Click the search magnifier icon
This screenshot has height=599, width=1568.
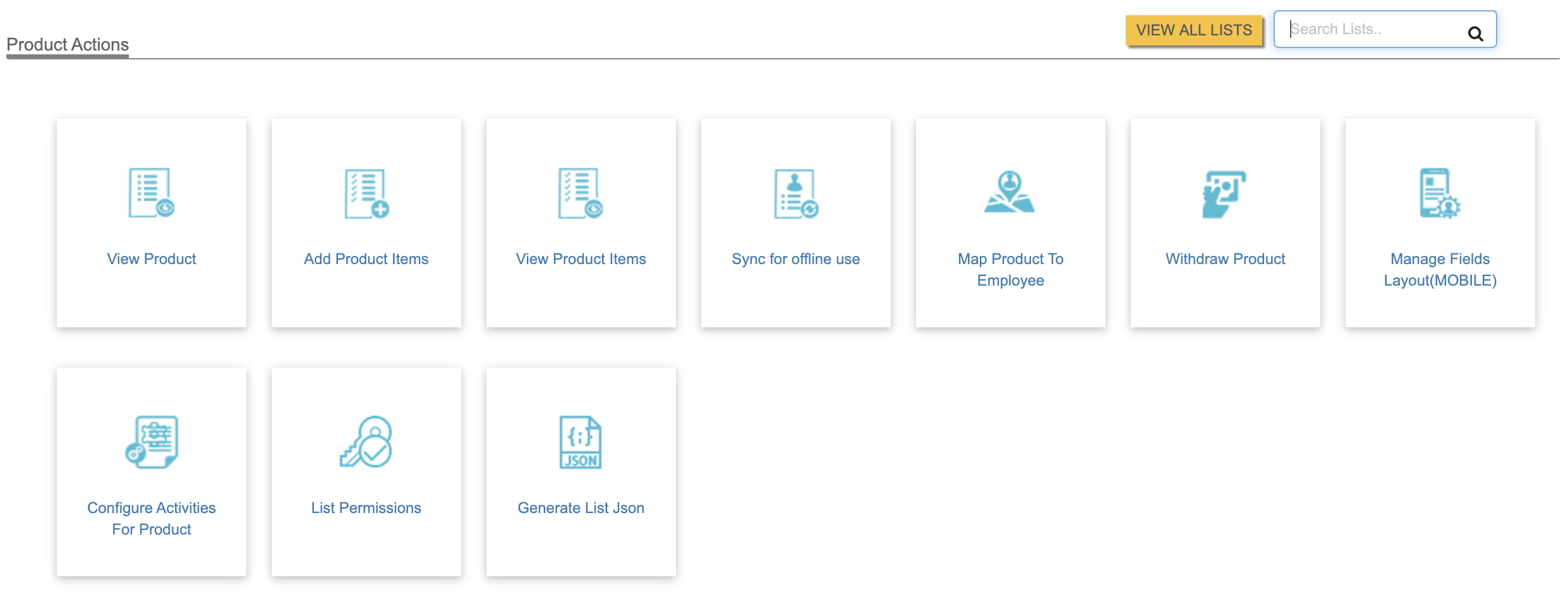pos(1475,33)
